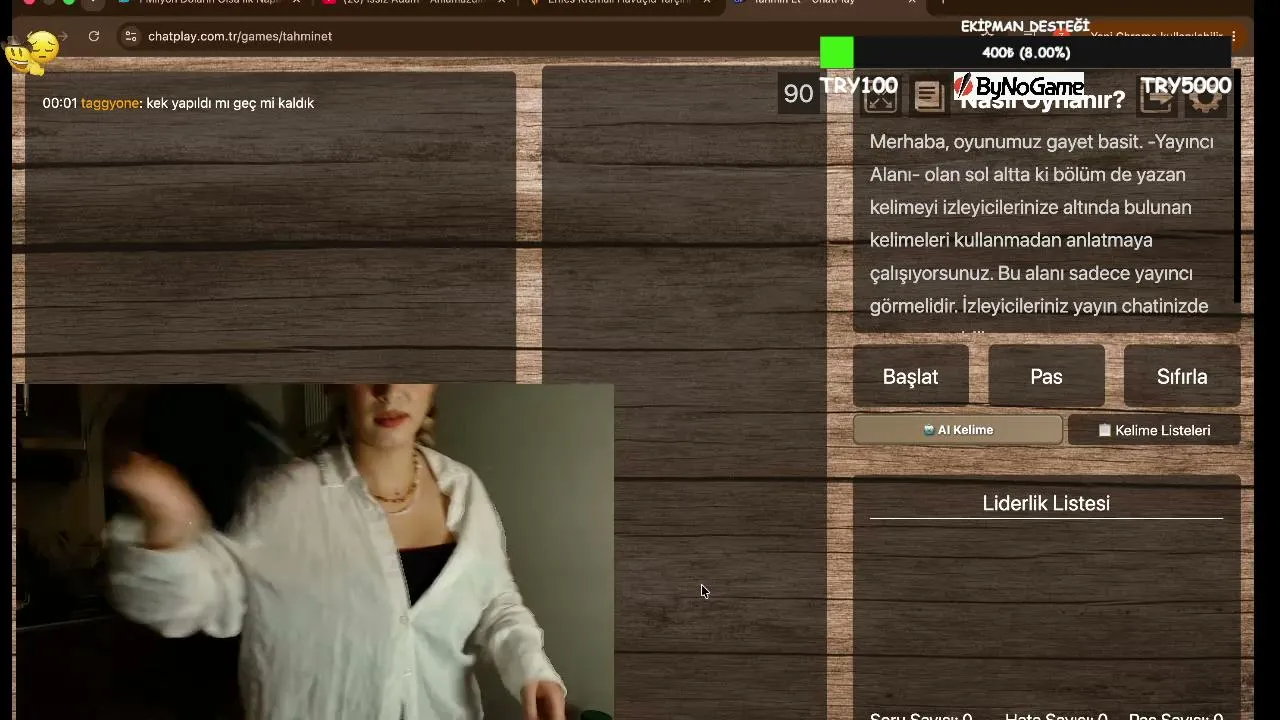View site information icon in address bar
The height and width of the screenshot is (720, 1280).
tap(130, 36)
